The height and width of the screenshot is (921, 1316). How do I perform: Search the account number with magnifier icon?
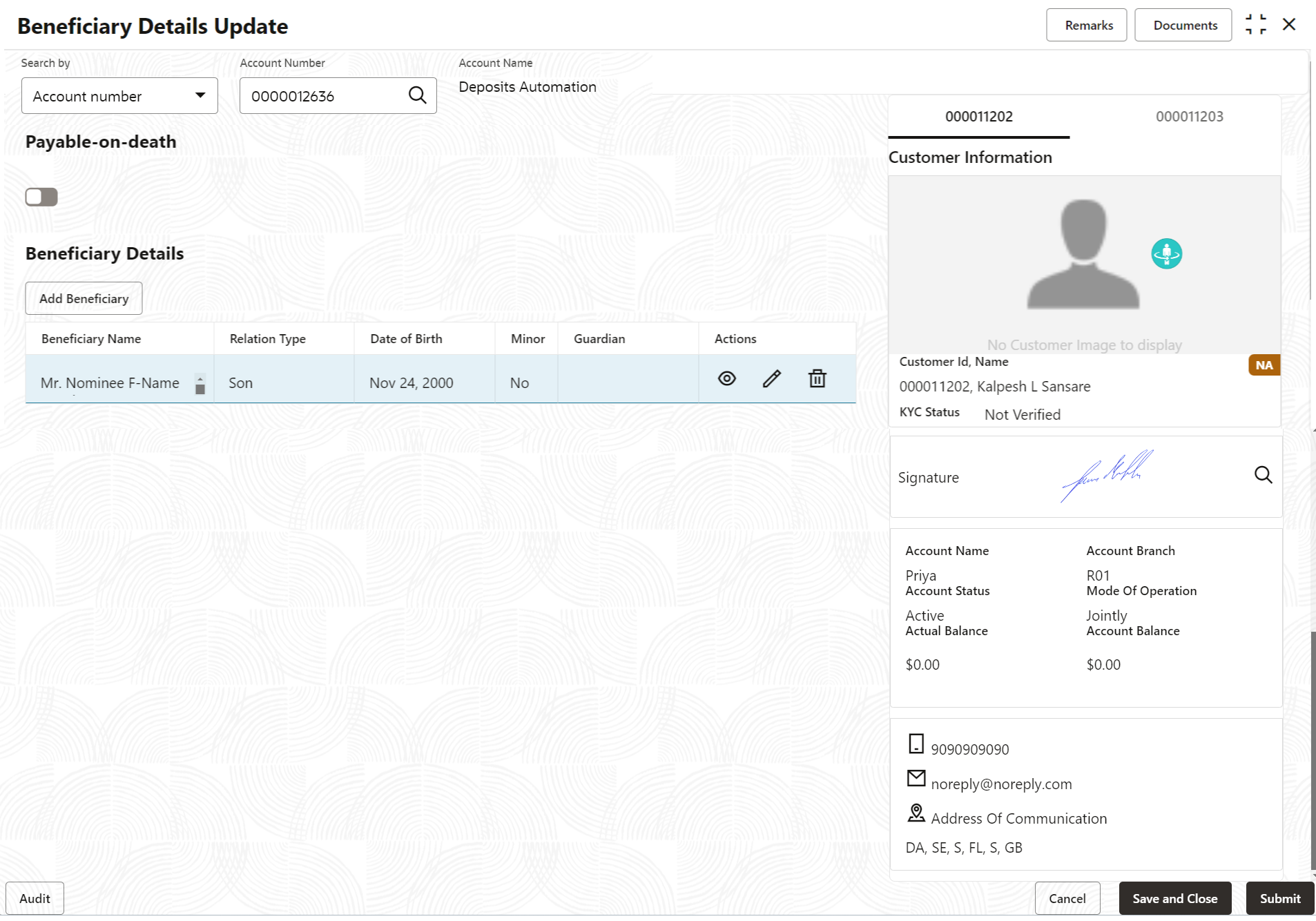pyautogui.click(x=417, y=95)
